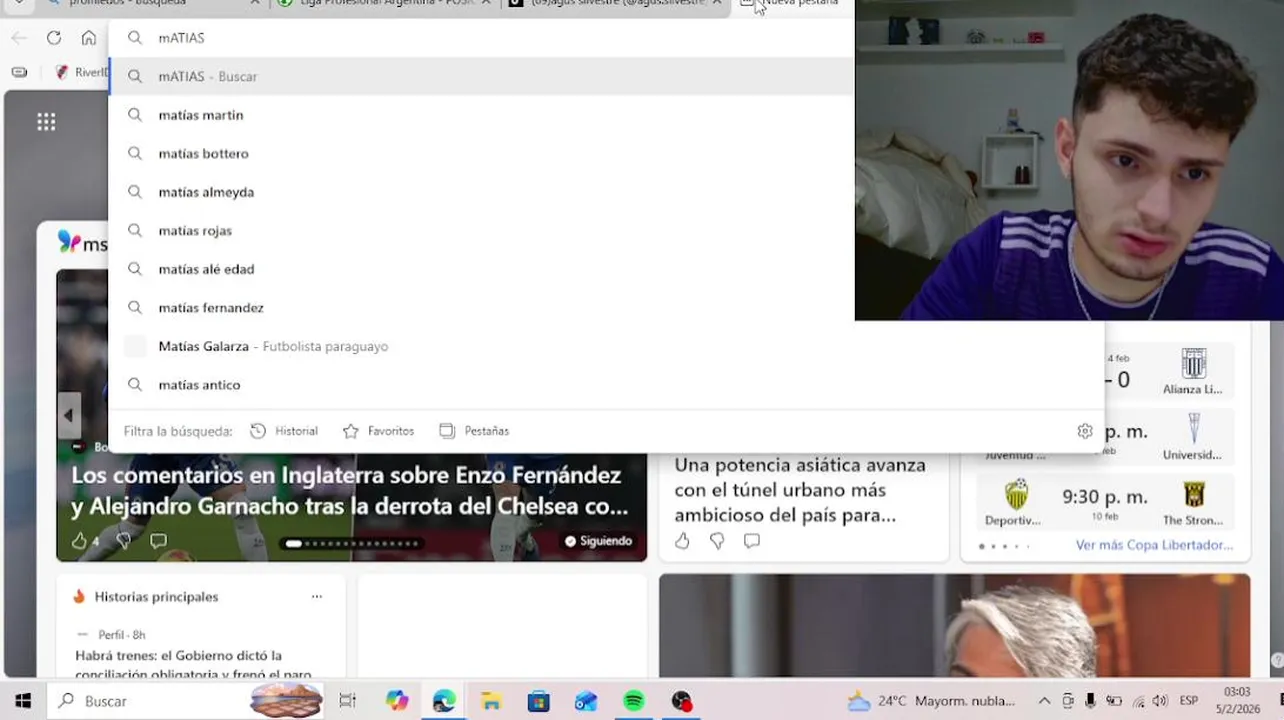Click the Deportivo team crest
Screen dimensions: 1284x720
point(1016,495)
